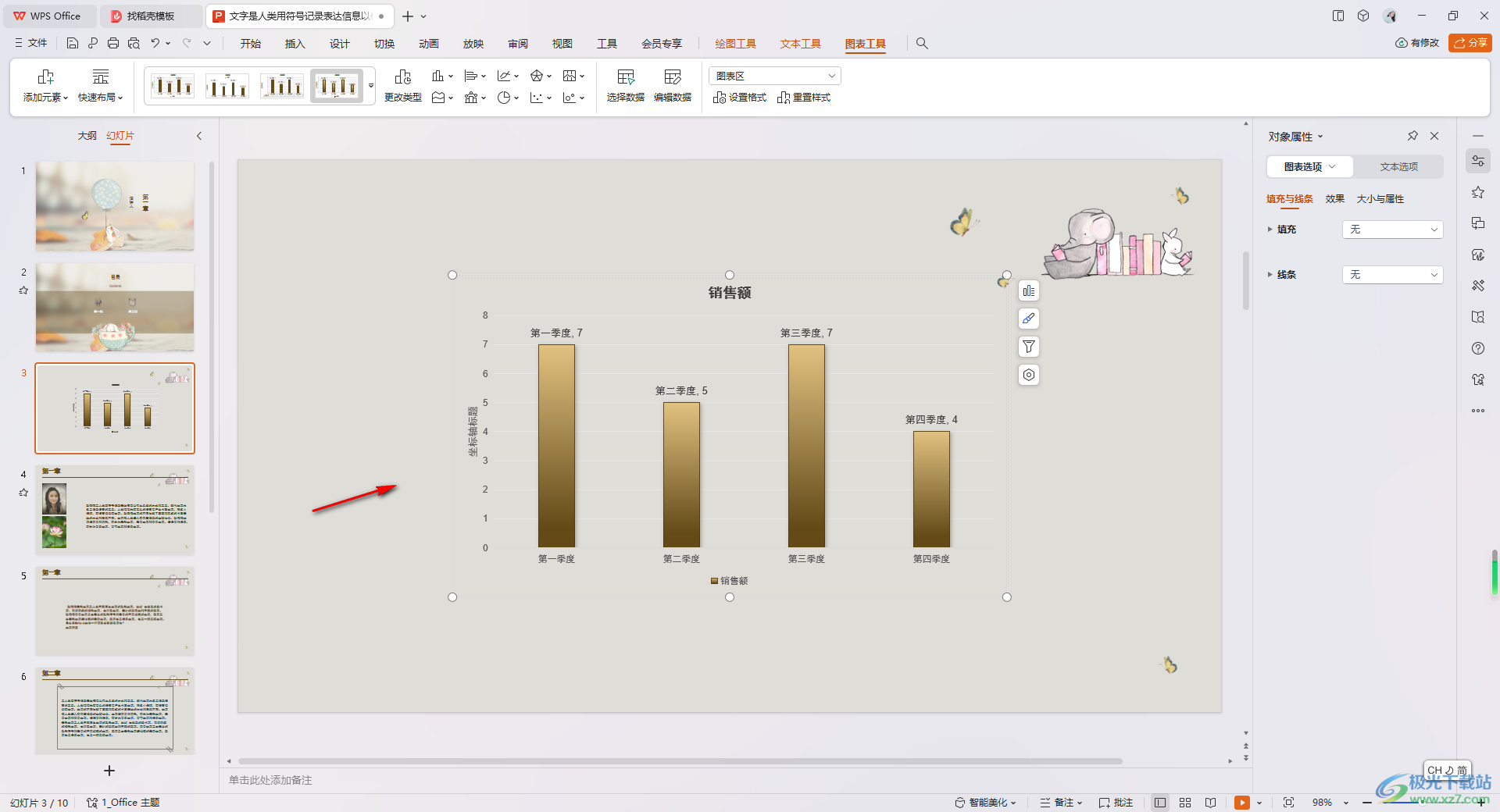Click the Undo arrow icon
Image resolution: width=1500 pixels, height=812 pixels.
tap(155, 44)
